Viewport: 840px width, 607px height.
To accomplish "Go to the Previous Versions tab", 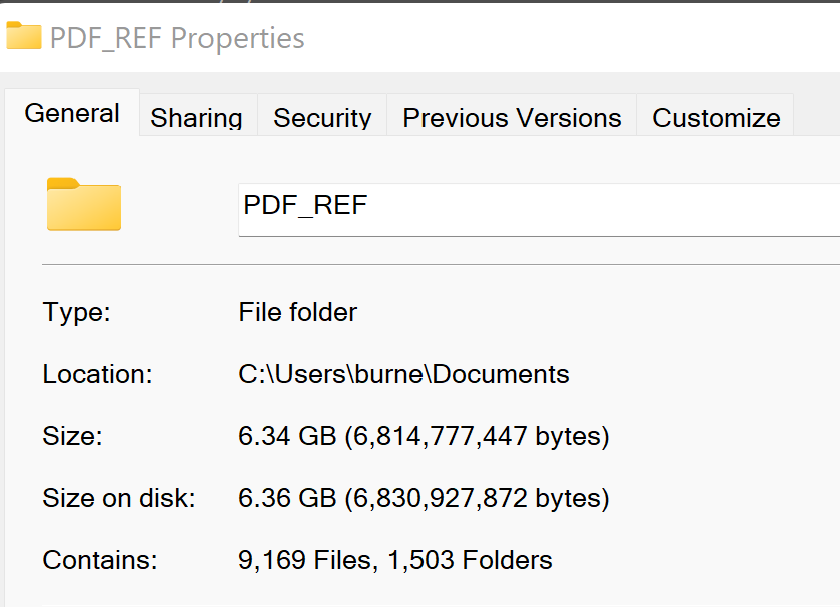I will pos(511,118).
